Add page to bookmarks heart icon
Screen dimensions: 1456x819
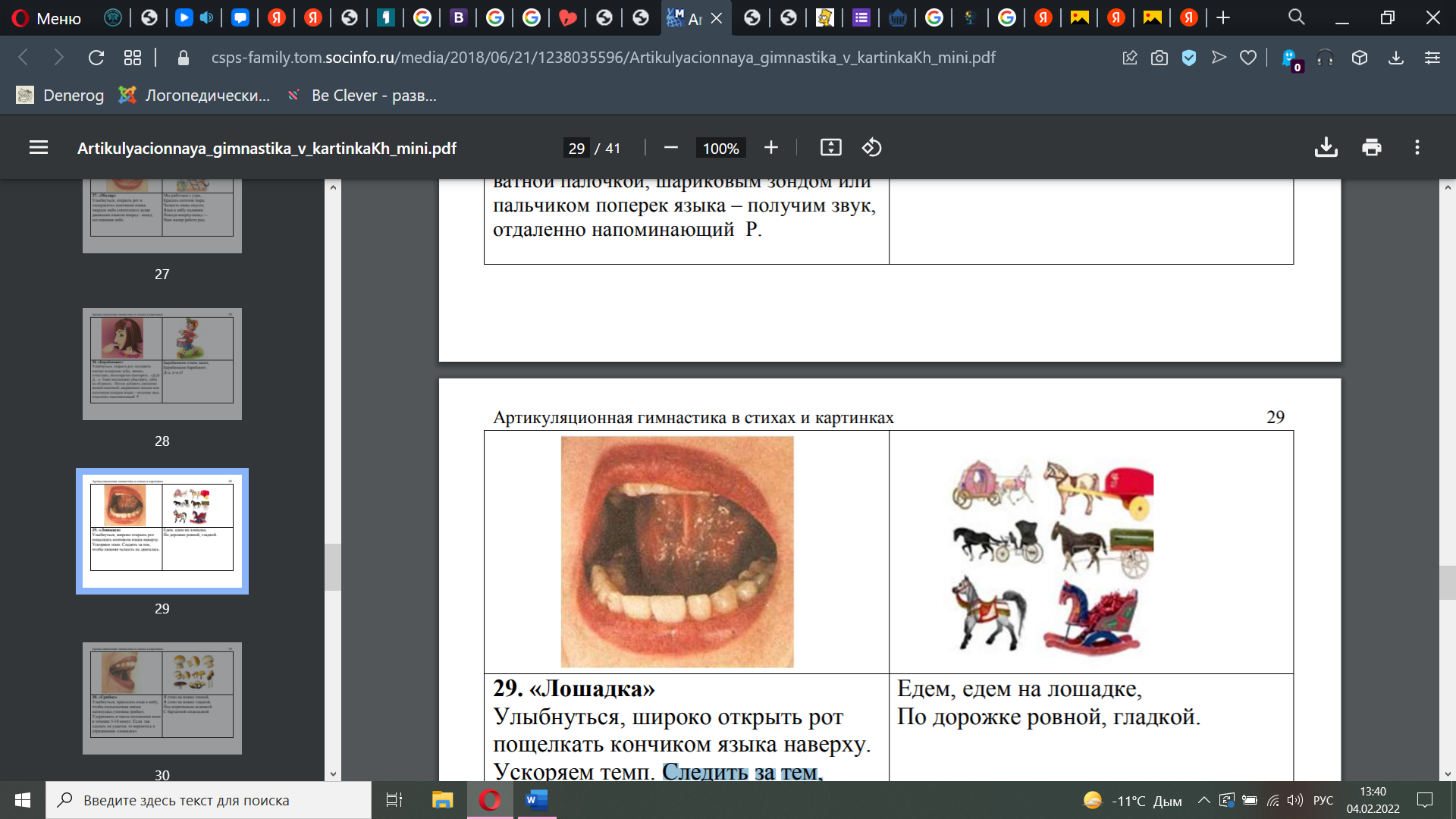pyautogui.click(x=1247, y=58)
